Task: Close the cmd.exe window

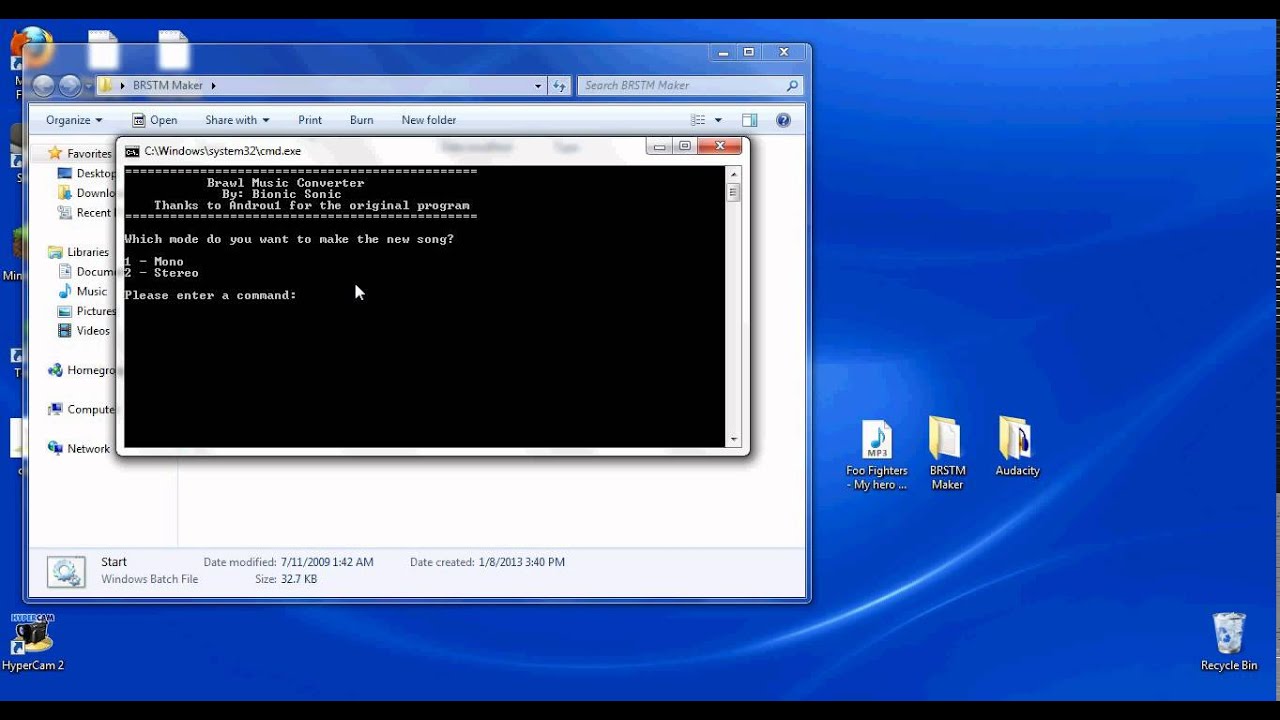Action: [719, 146]
